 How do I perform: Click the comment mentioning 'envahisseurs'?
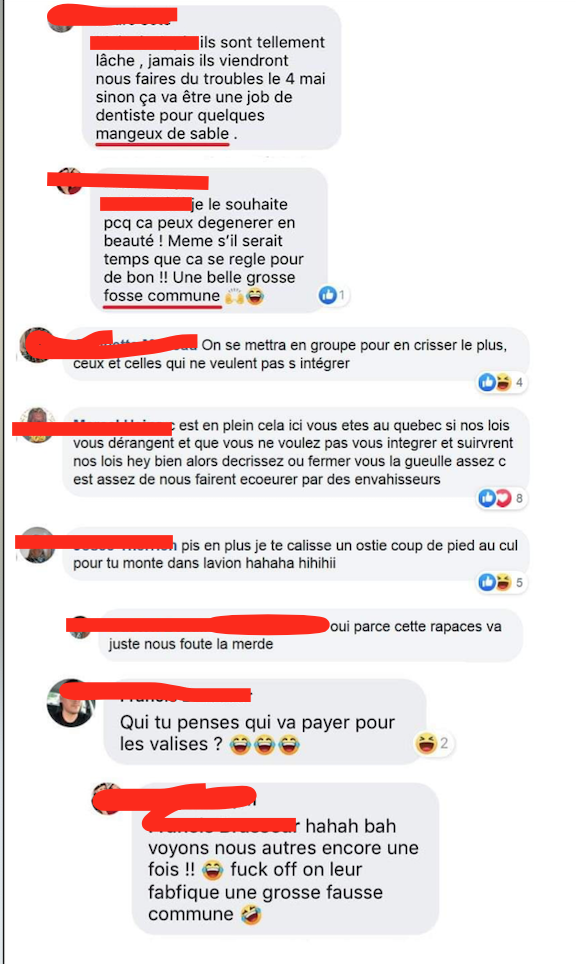click(x=295, y=452)
